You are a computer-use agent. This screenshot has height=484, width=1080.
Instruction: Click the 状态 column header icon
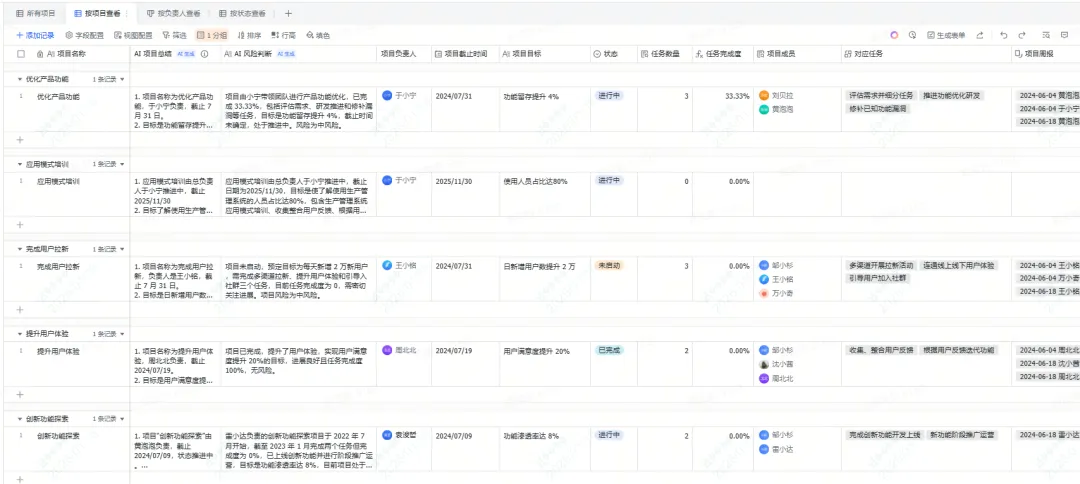pos(596,54)
